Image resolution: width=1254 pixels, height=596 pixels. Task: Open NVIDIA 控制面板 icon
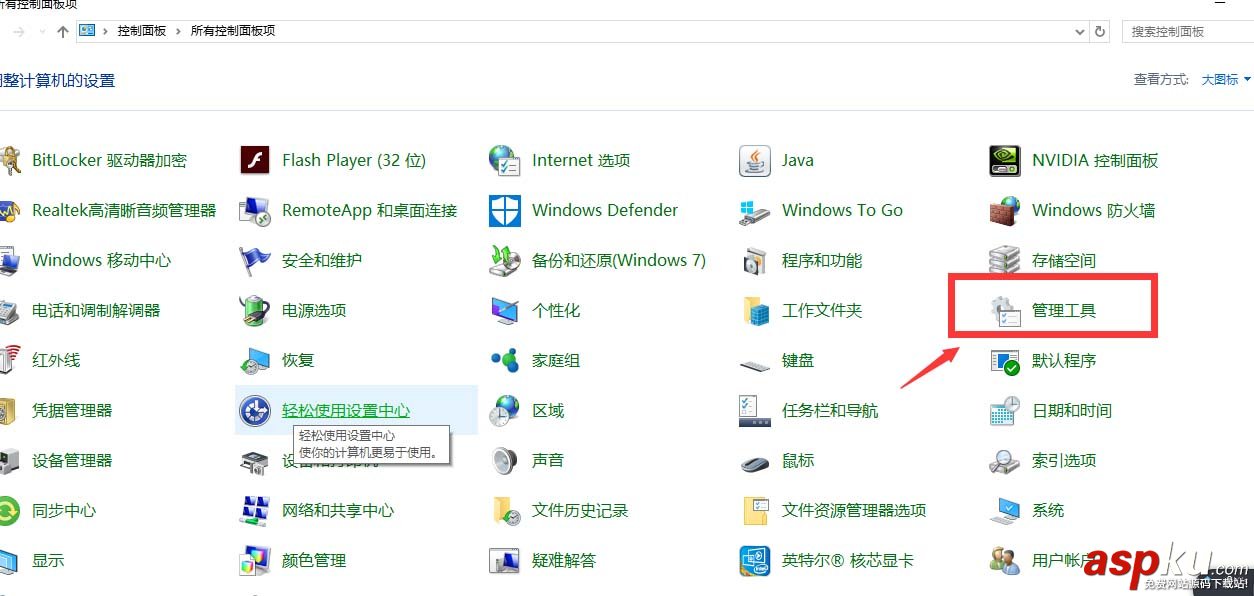(1005, 160)
